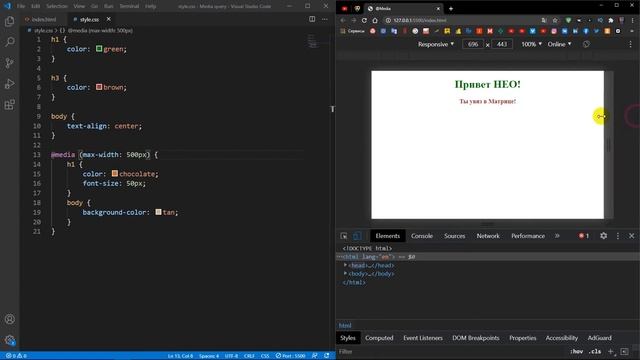Click the viewport height field 443
The width and height of the screenshot is (640, 360).
point(502,44)
